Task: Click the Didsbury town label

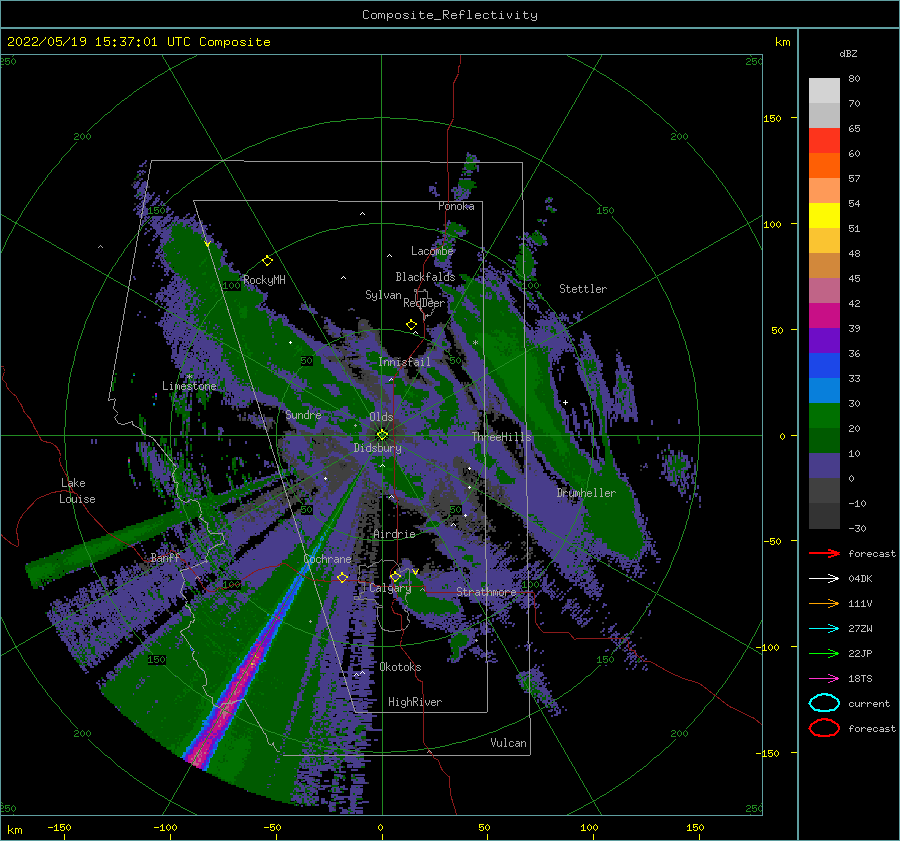Action: point(378,448)
